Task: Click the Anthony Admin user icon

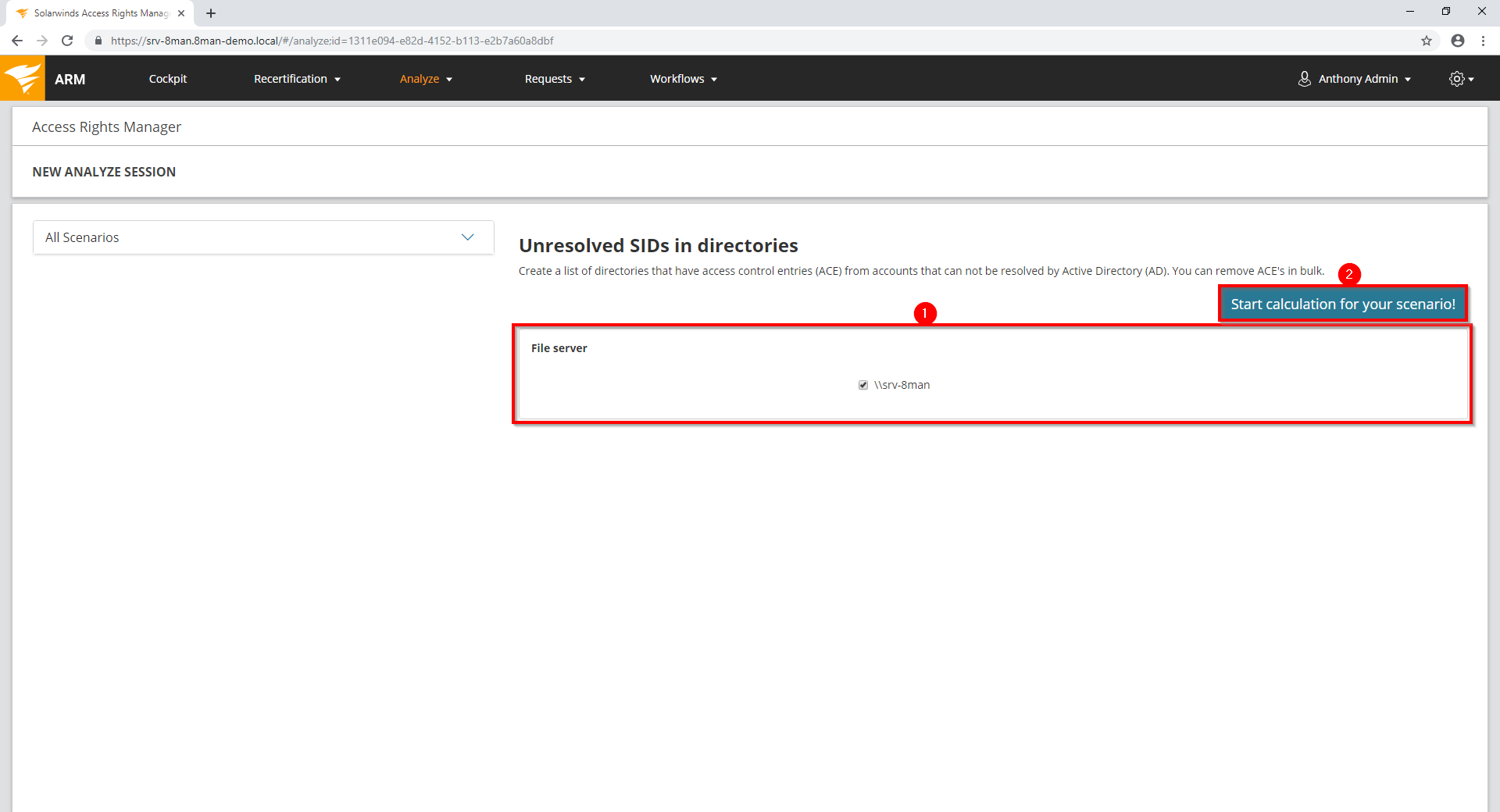Action: click(1304, 79)
